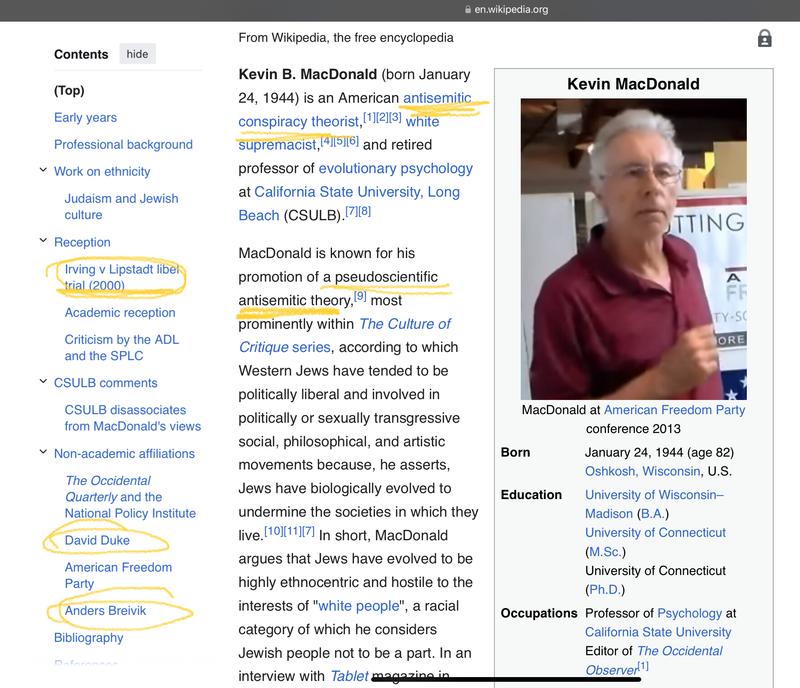Screen dimensions: 800x688
Task: Collapse the Non-academic affiliations chevron
Action: click(x=43, y=452)
